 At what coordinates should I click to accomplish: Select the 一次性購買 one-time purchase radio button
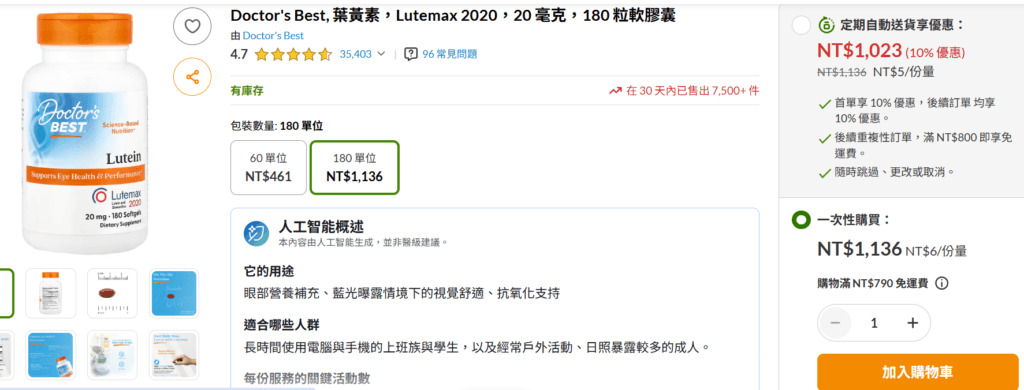coord(801,220)
